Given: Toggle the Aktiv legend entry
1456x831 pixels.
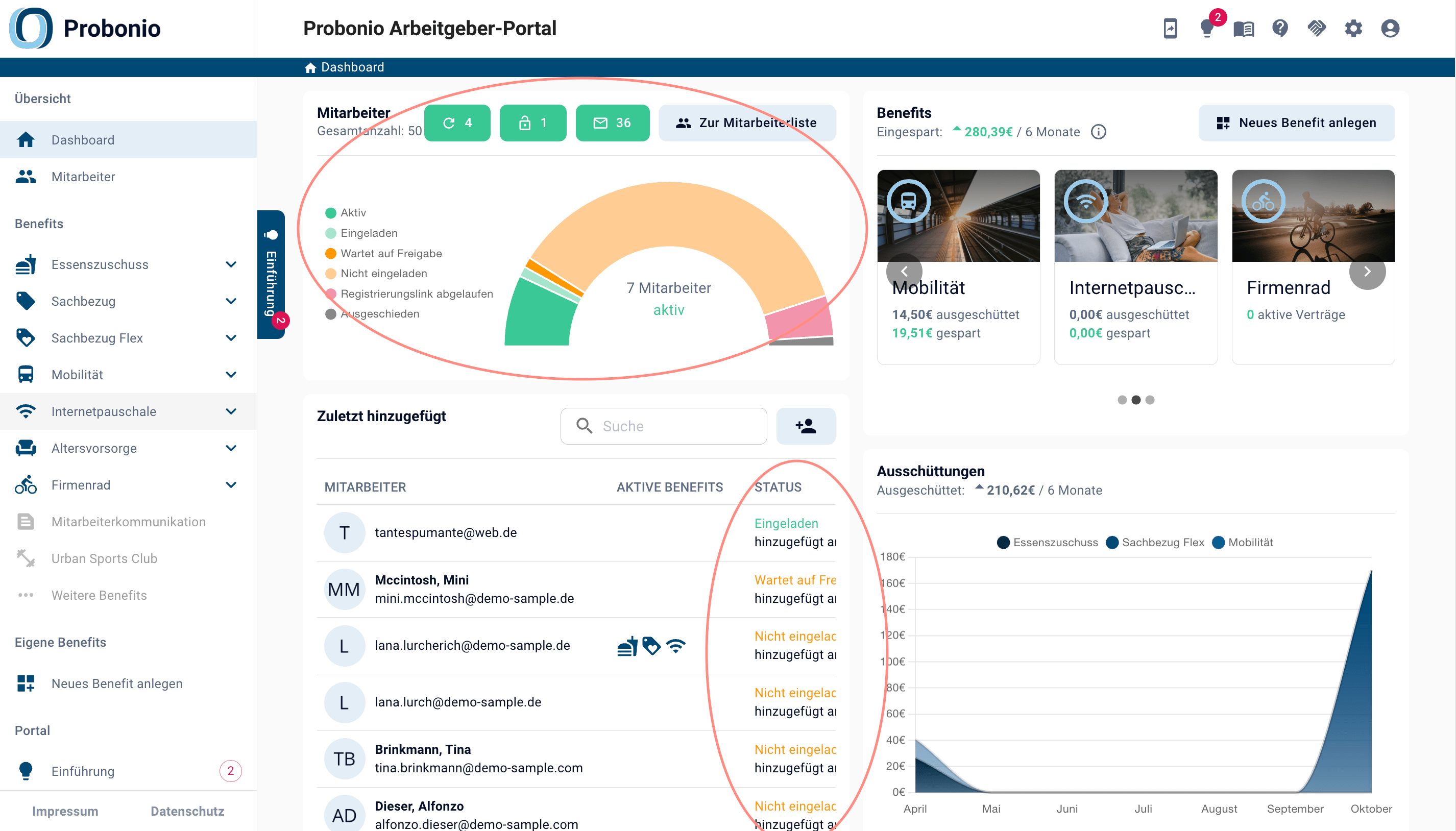Looking at the screenshot, I should coord(346,212).
